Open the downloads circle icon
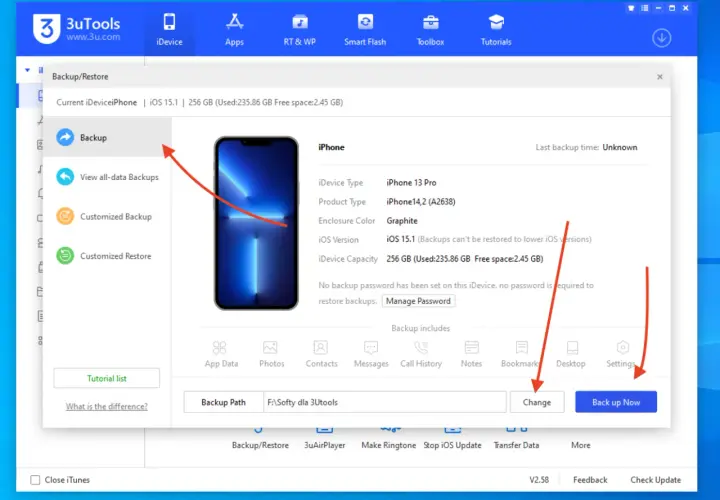This screenshot has height=500, width=720. pyautogui.click(x=661, y=38)
